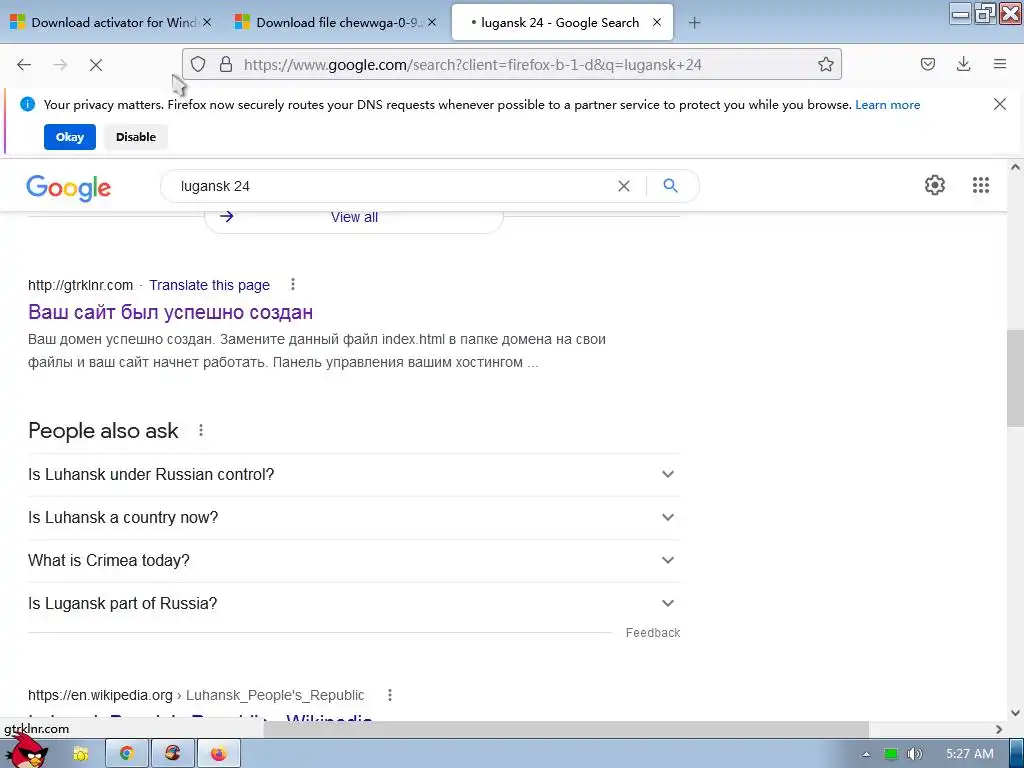Open the Google apps grid
Viewport: 1024px width, 768px height.
(x=981, y=185)
